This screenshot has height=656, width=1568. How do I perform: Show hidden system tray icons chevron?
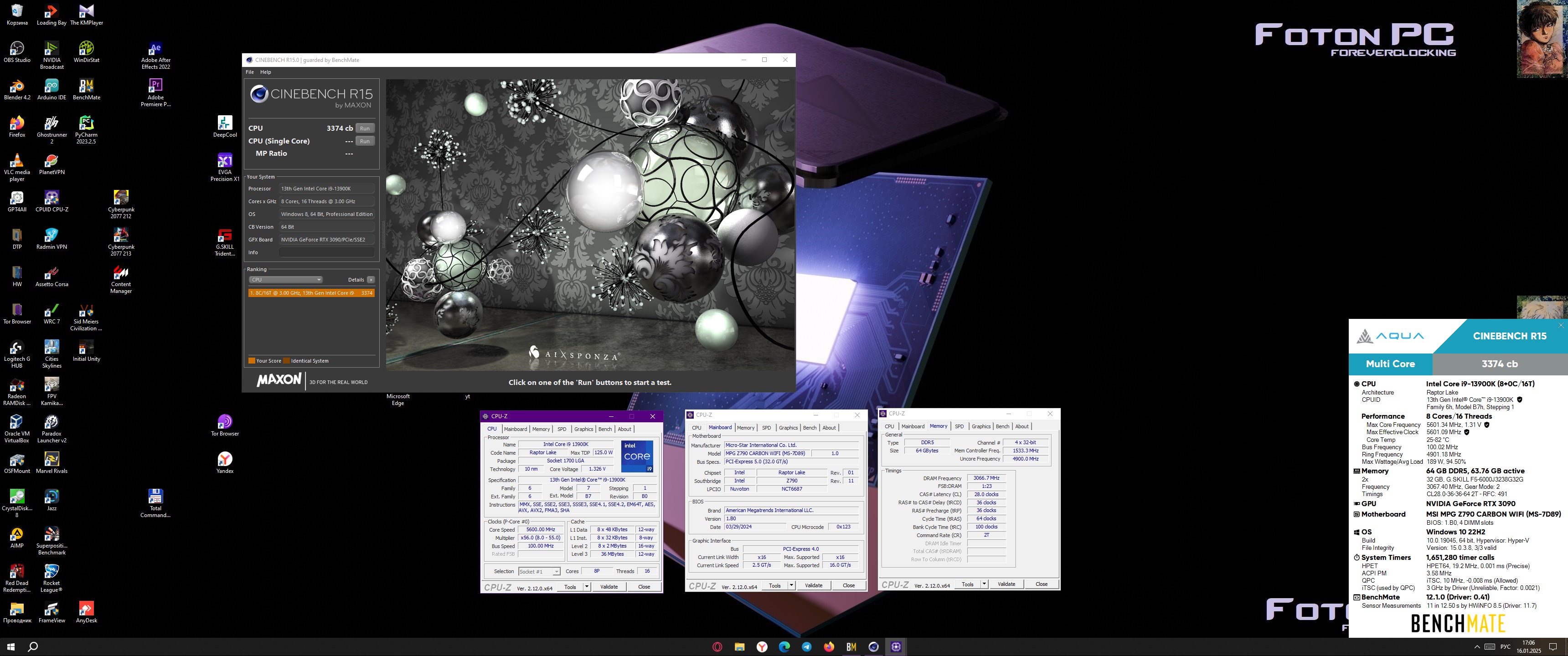[1477, 647]
